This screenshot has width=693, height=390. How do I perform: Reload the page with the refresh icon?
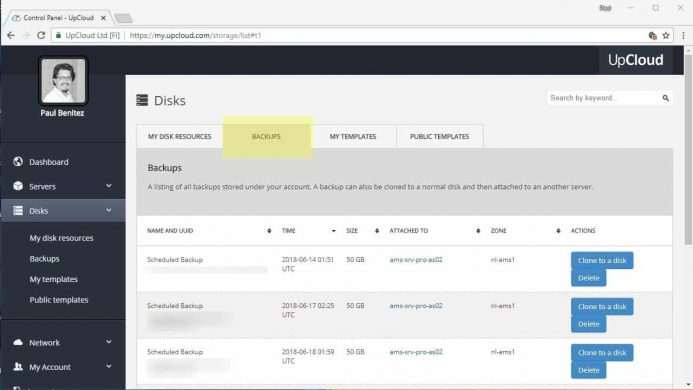(x=41, y=35)
